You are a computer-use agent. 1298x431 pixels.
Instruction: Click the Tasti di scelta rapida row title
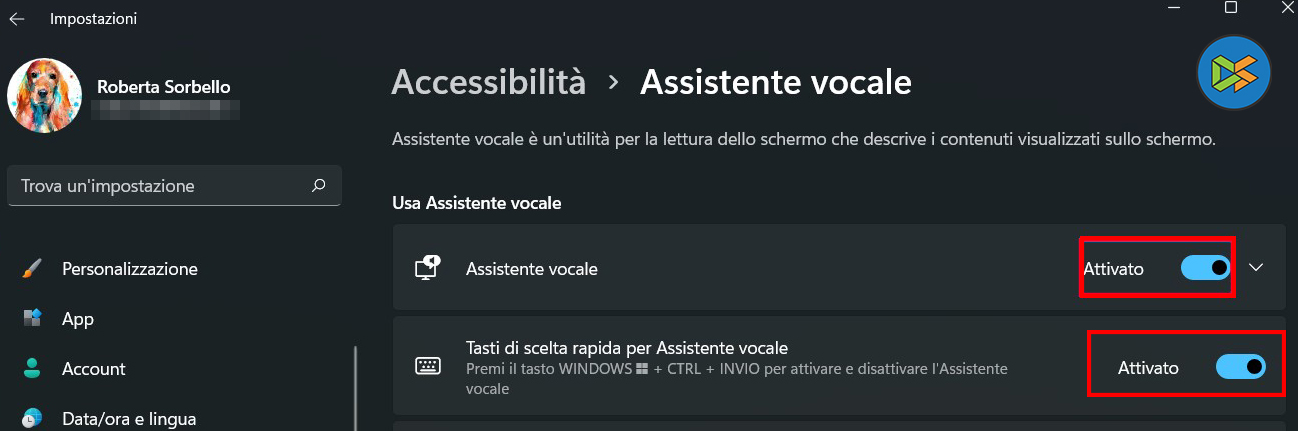coord(627,348)
